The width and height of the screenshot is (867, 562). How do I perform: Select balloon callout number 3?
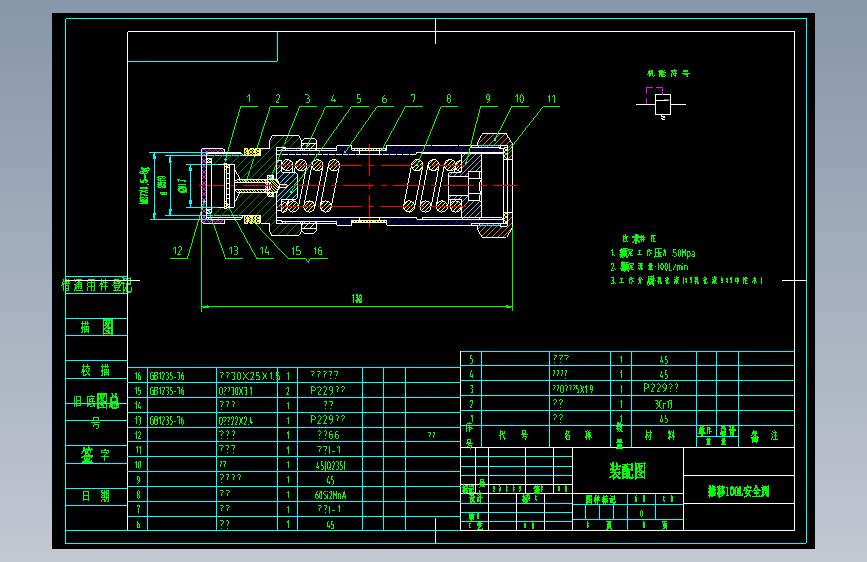coord(307,98)
